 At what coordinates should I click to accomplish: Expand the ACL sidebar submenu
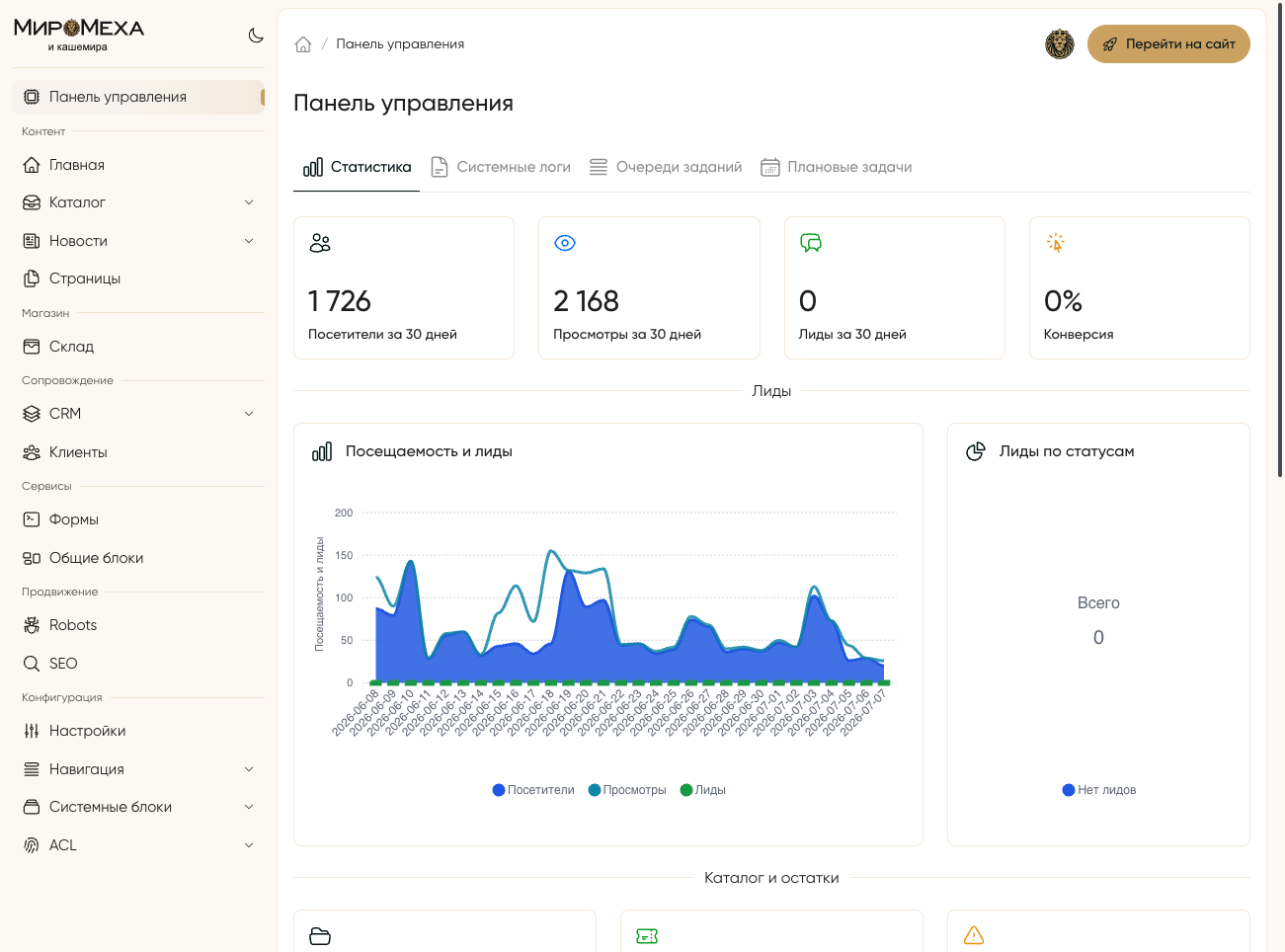point(249,845)
